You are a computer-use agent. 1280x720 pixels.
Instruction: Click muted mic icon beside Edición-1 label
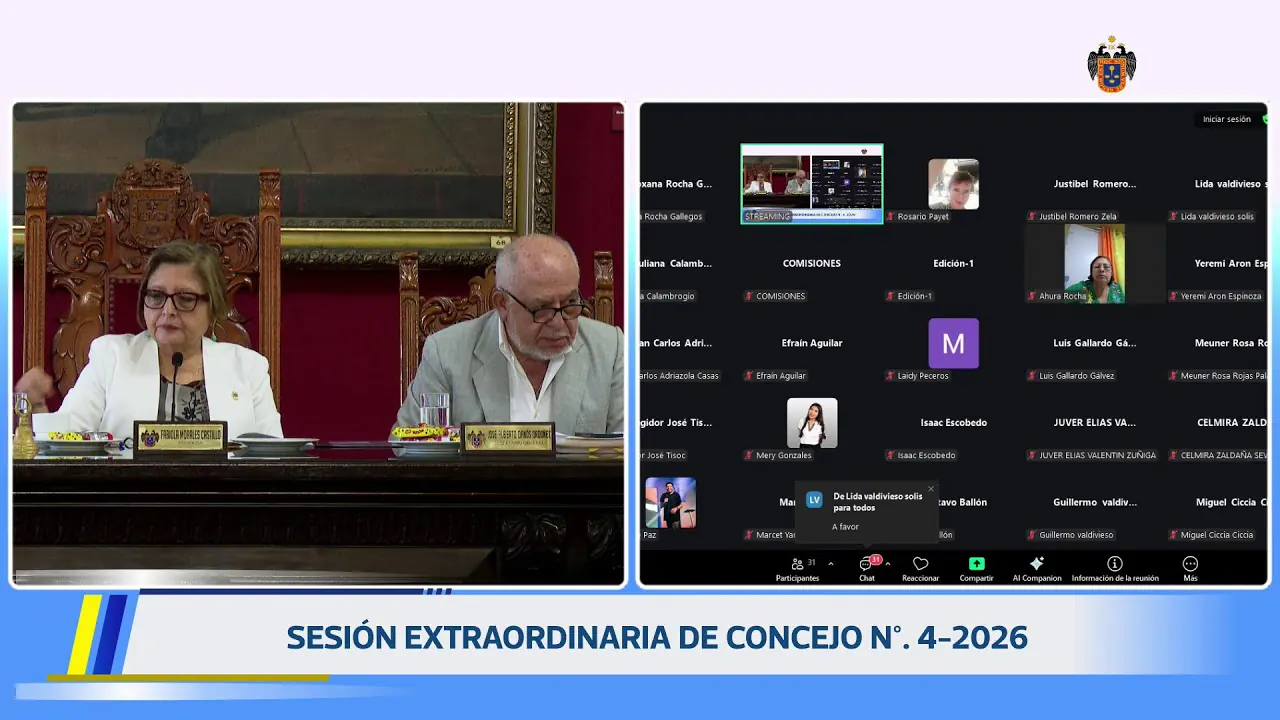coord(890,296)
